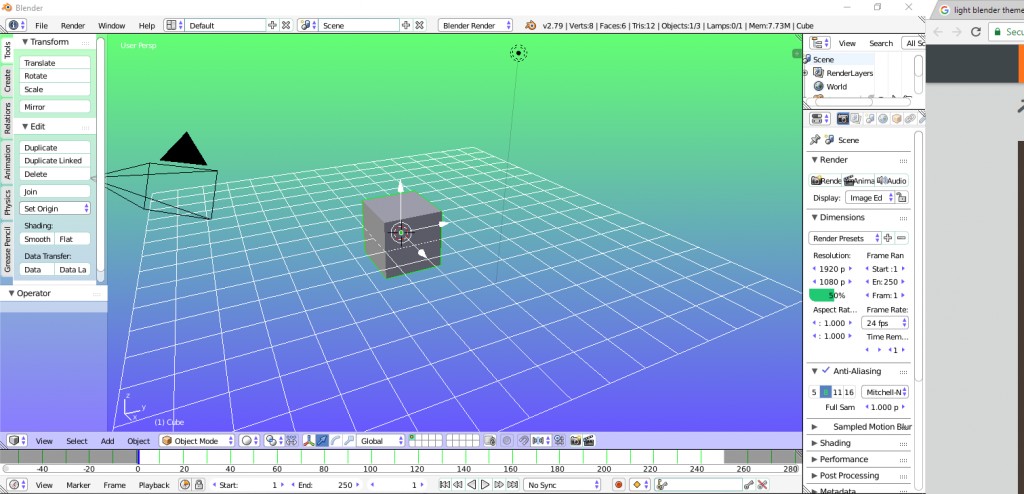Click the Audio render button
The width and height of the screenshot is (1024, 494).
click(892, 180)
